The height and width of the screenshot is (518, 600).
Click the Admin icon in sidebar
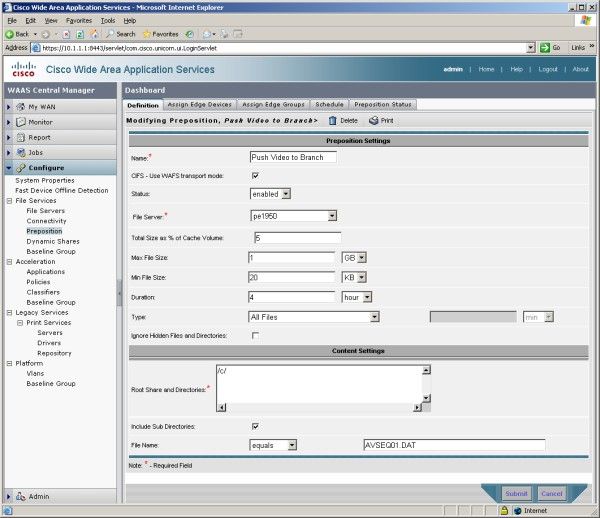coord(21,497)
